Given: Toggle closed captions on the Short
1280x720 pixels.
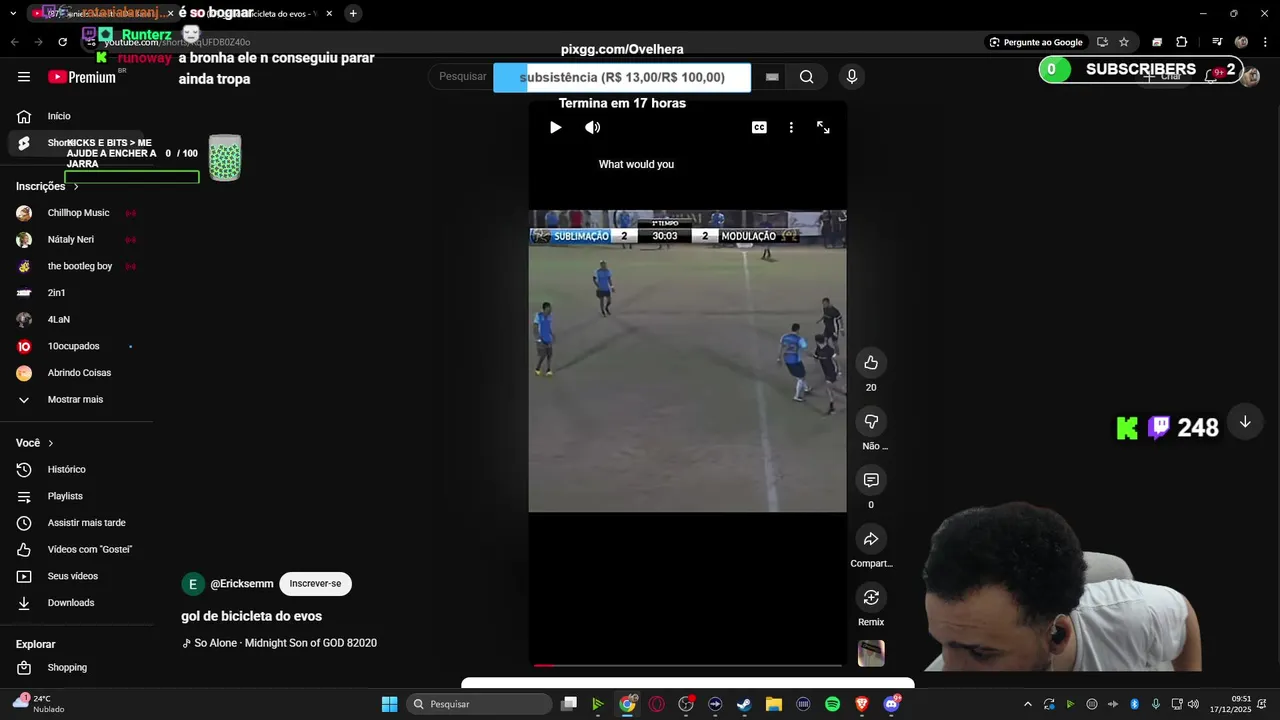Looking at the screenshot, I should (759, 127).
